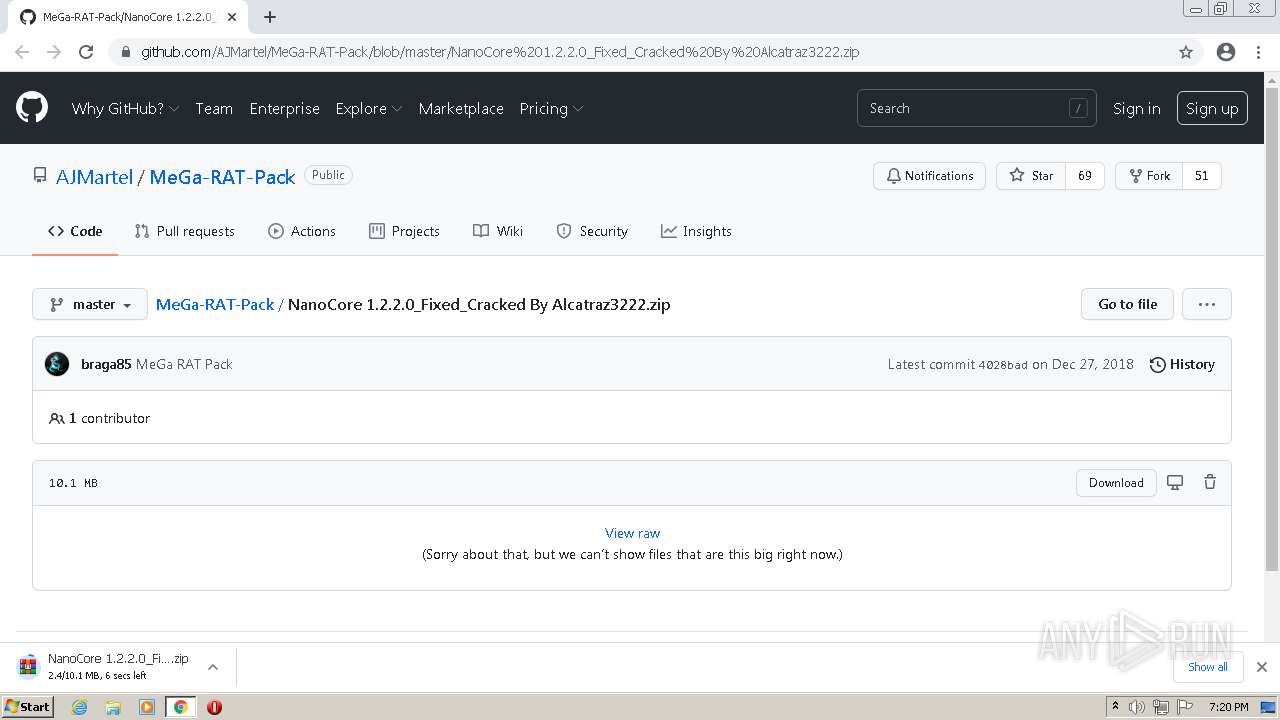This screenshot has height=720, width=1280.
Task: Expand Why GitHub? menu
Action: click(x=125, y=108)
